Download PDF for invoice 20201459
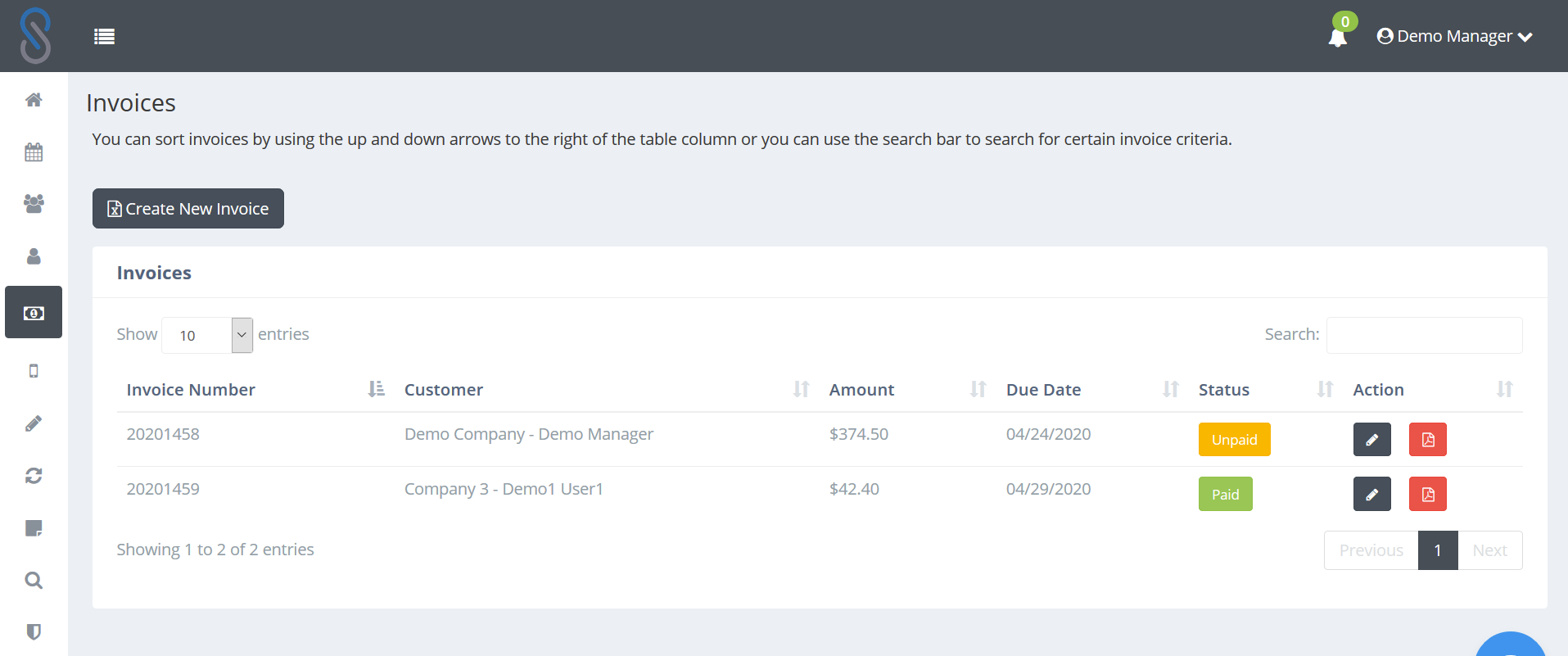 point(1427,495)
